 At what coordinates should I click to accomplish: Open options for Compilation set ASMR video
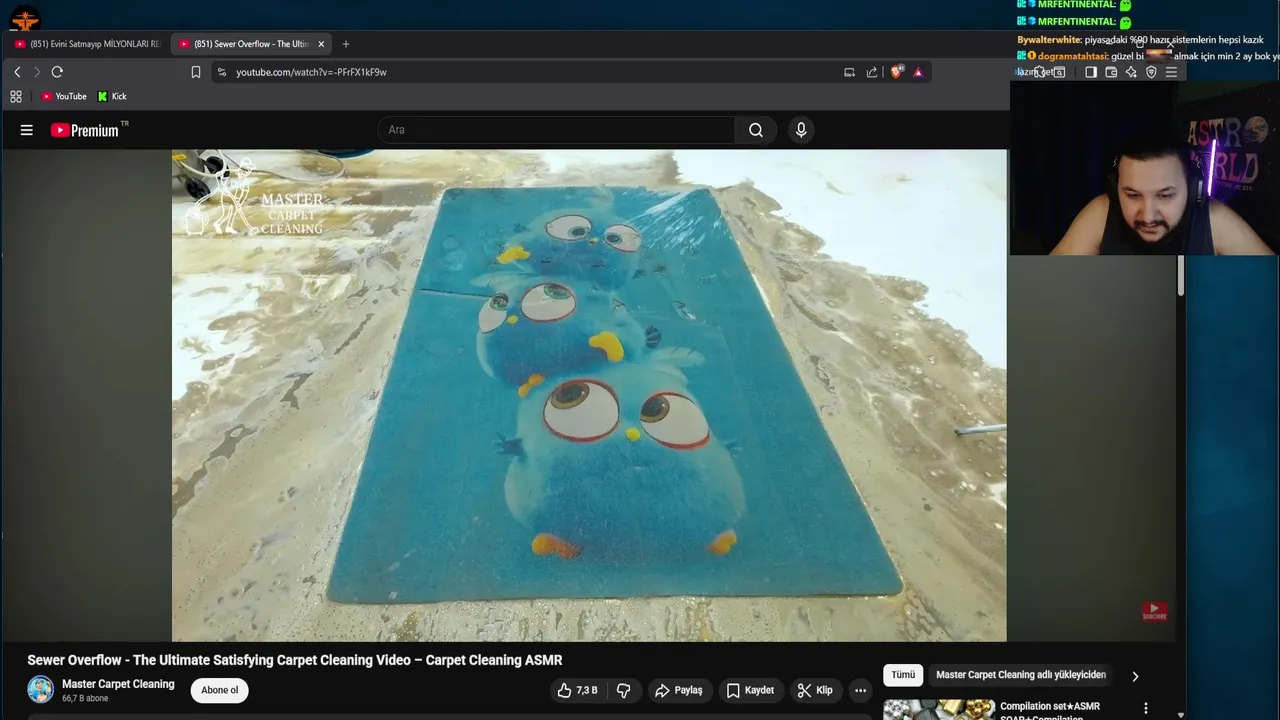coord(1146,709)
